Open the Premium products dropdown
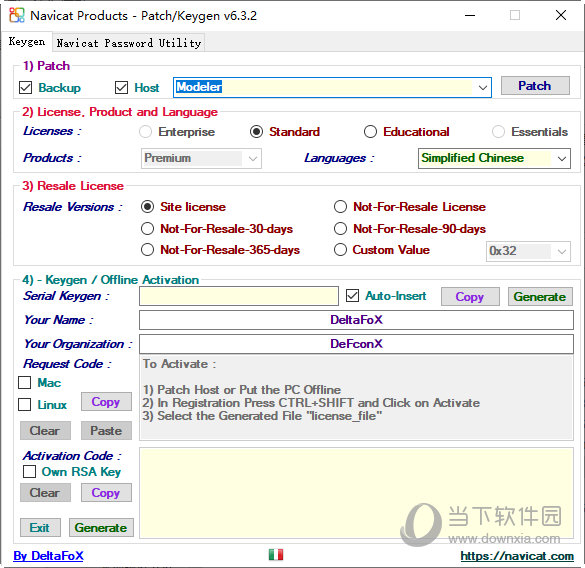This screenshot has height=568, width=585. pos(201,158)
